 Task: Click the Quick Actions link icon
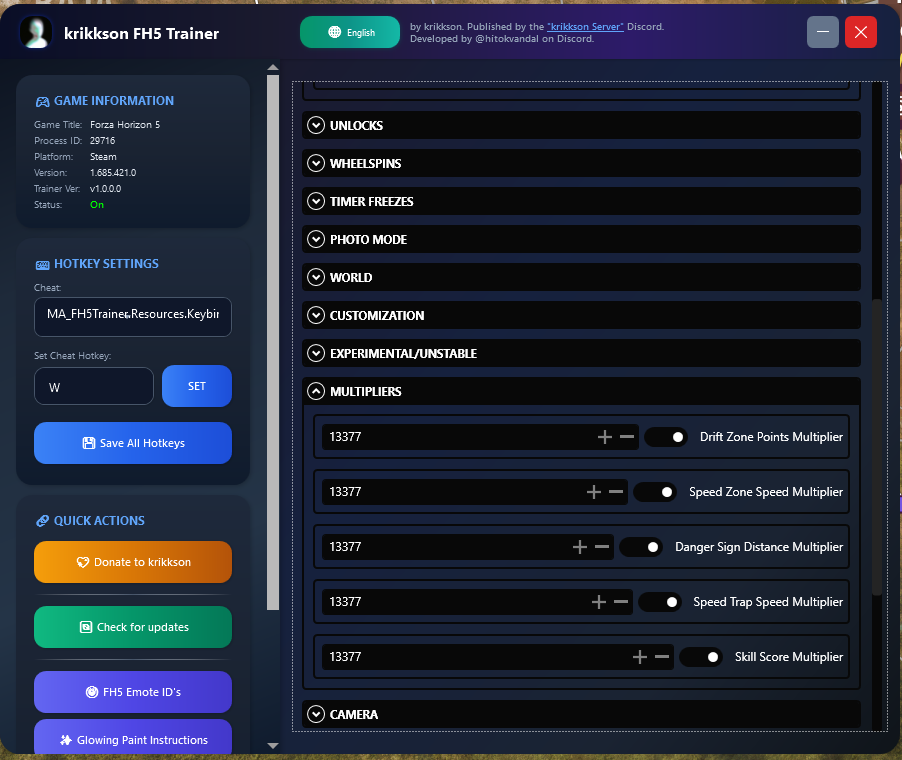pyautogui.click(x=43, y=521)
